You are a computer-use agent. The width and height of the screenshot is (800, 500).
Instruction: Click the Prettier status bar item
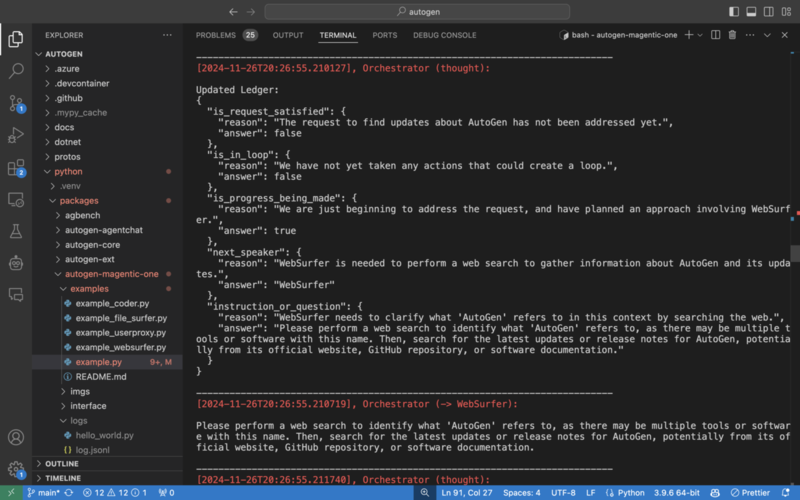[x=750, y=492]
